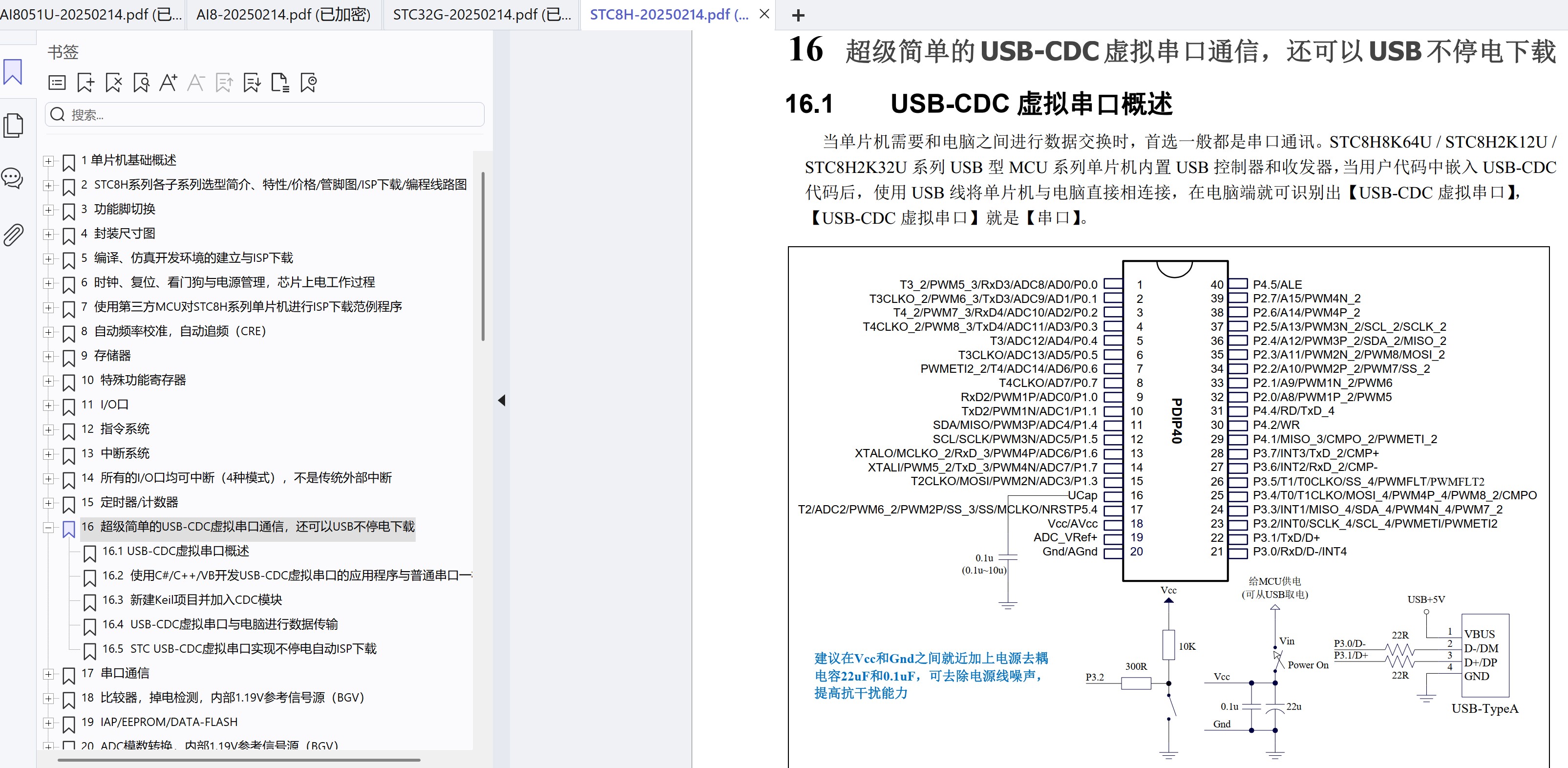Click bookmark icon beside 9 存储器
The height and width of the screenshot is (768, 1568).
69,358
